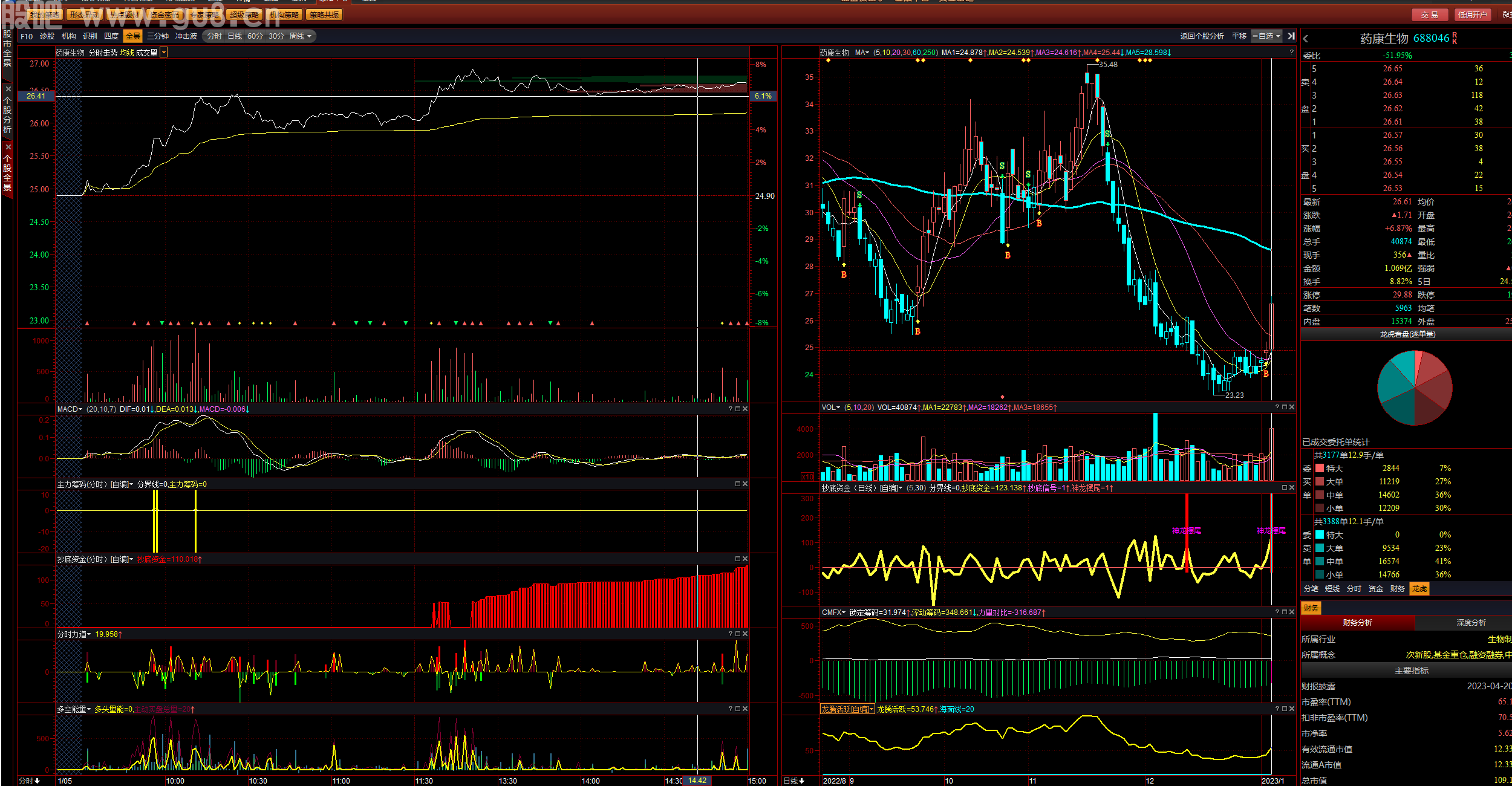This screenshot has width=1512, height=786.
Task: Close the CMFX indicator panel
Action: (x=1292, y=612)
